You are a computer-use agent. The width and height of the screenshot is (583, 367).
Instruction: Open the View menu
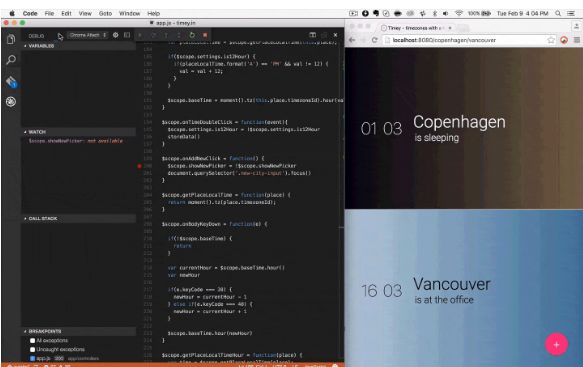click(85, 13)
